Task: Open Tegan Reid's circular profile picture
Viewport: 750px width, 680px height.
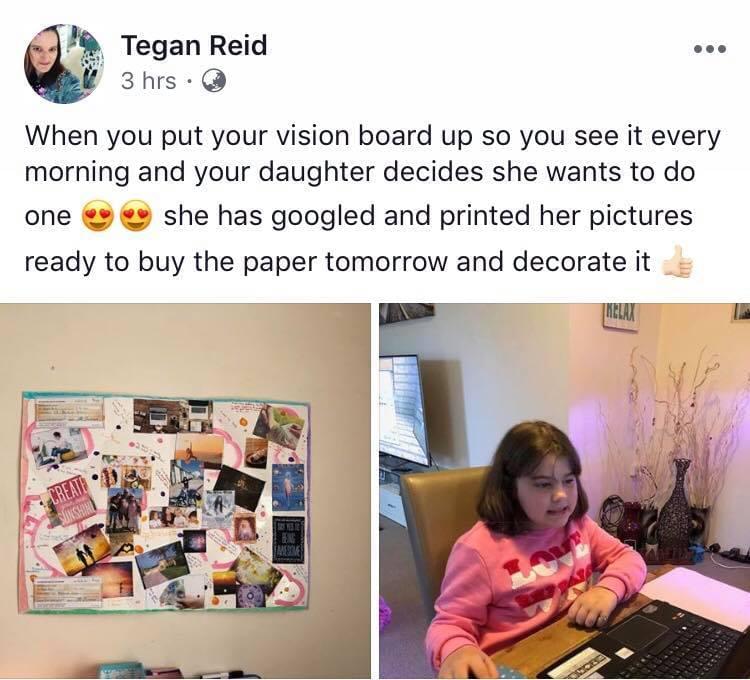Action: pyautogui.click(x=64, y=64)
